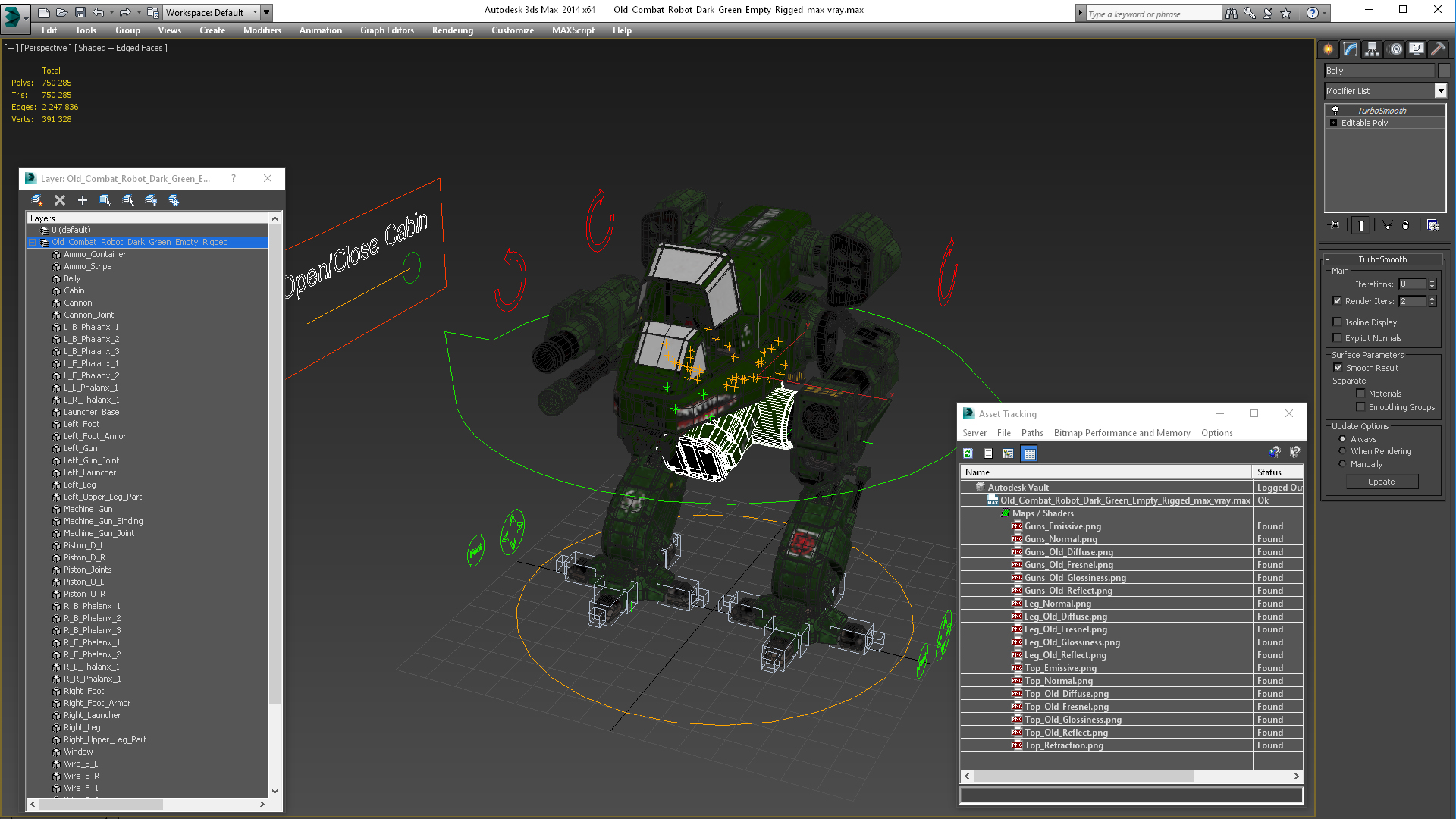Open the Hierarchy command panel tab
This screenshot has height=819, width=1456.
coord(1373,49)
